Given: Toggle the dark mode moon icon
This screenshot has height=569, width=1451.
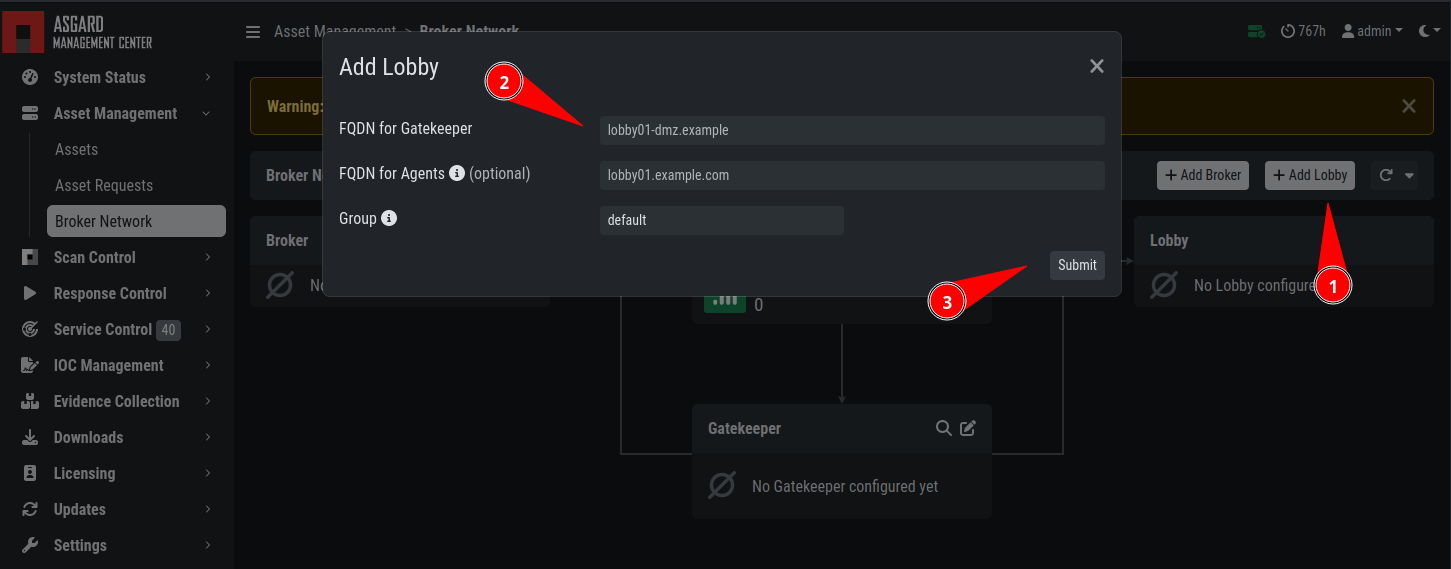Looking at the screenshot, I should 1424,31.
